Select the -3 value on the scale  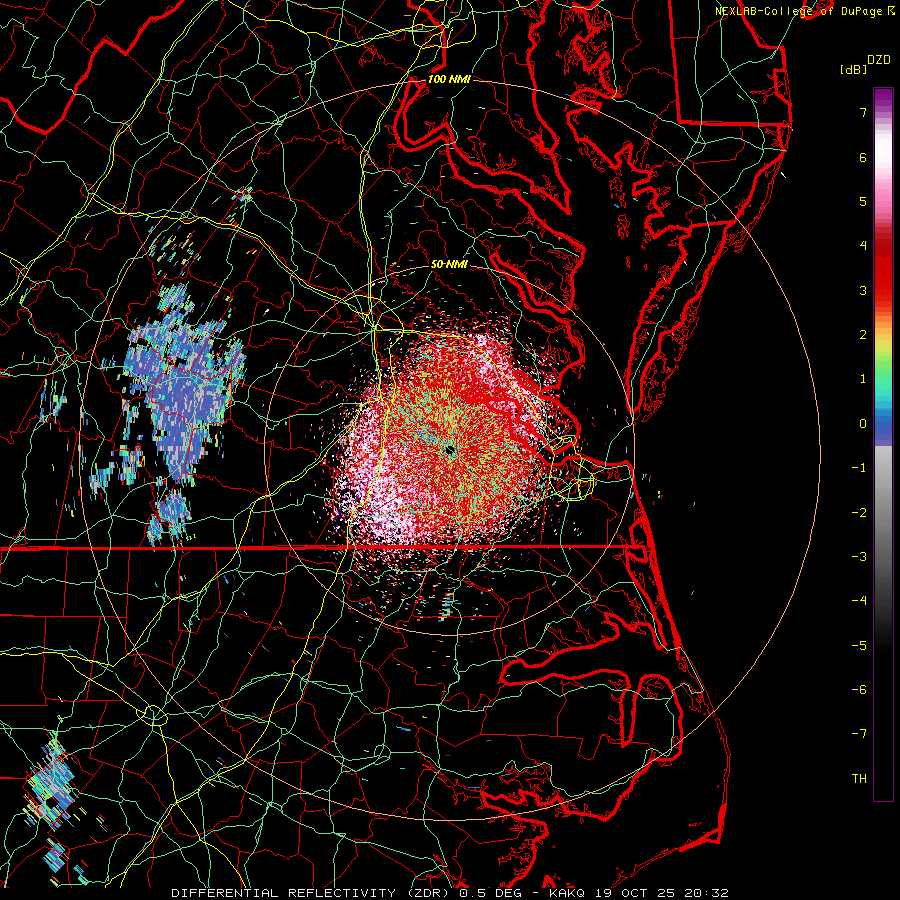click(859, 557)
